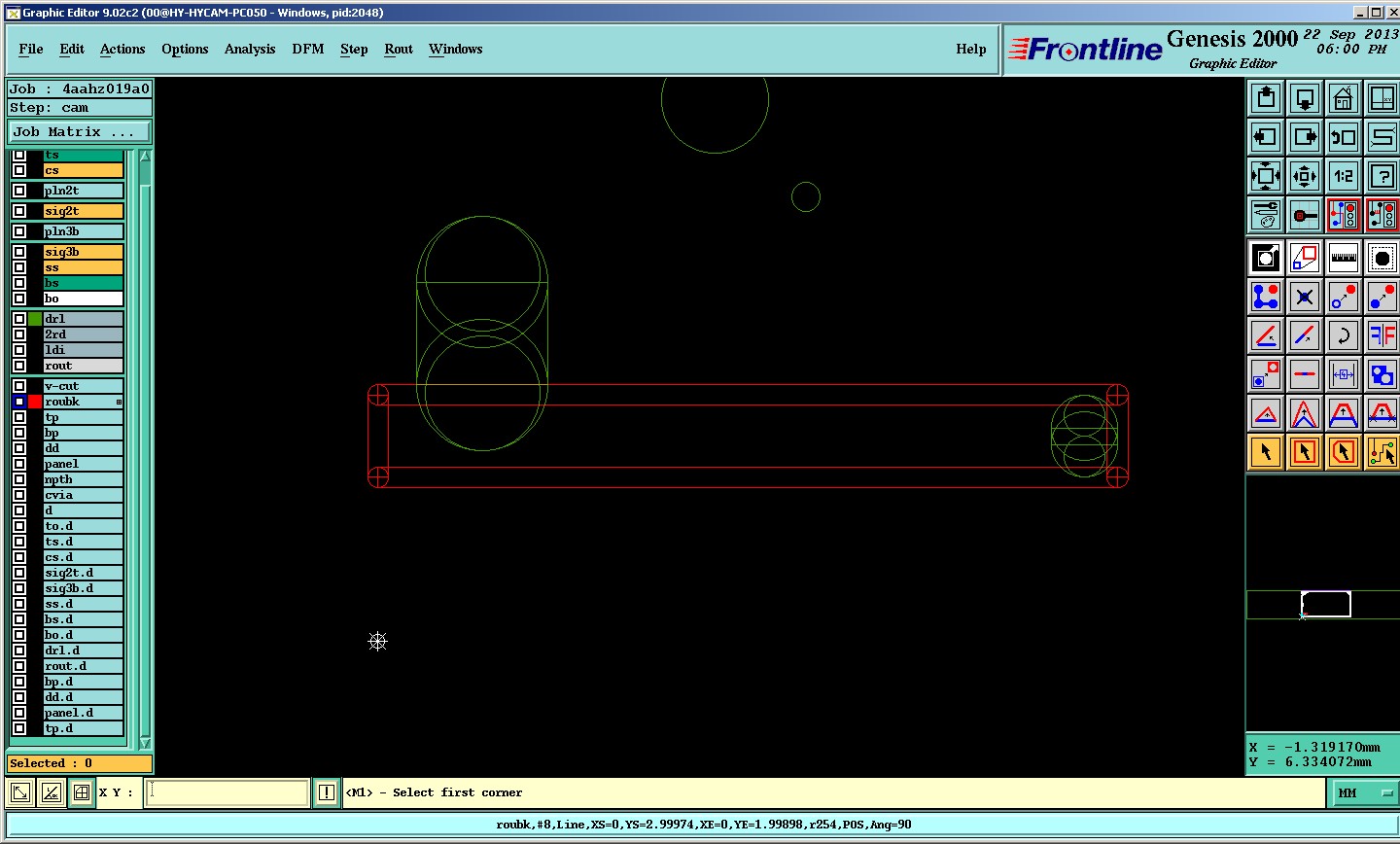Open the Edit menu

tap(72, 49)
